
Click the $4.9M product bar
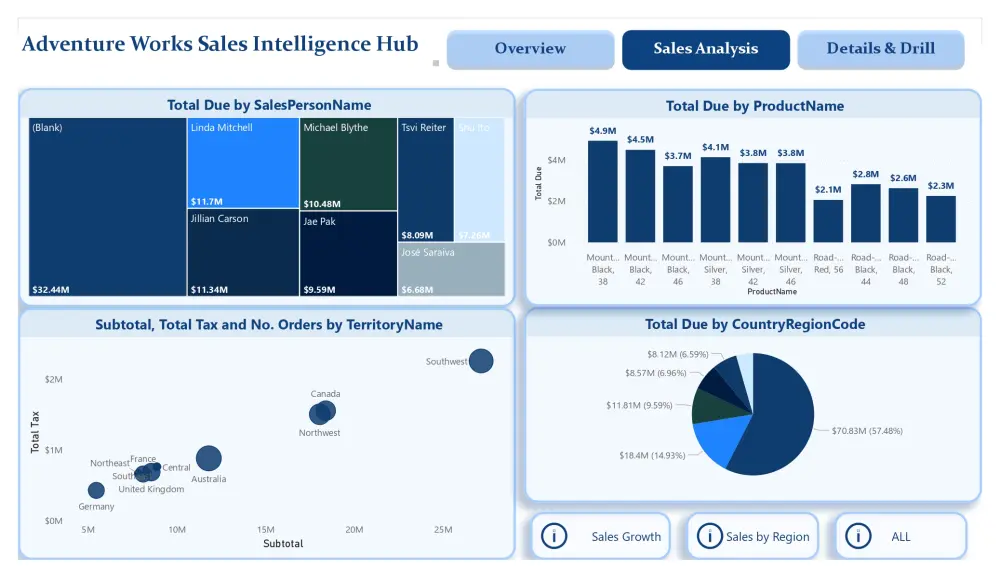coord(603,191)
